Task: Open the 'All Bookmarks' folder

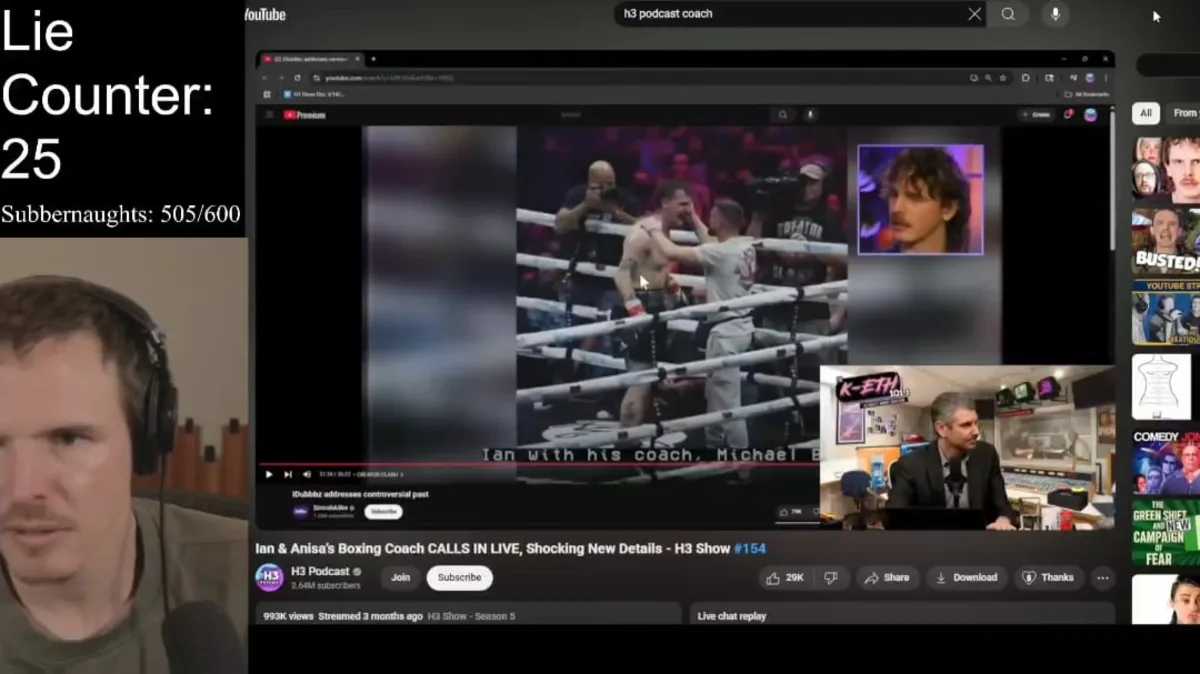Action: pyautogui.click(x=1087, y=95)
